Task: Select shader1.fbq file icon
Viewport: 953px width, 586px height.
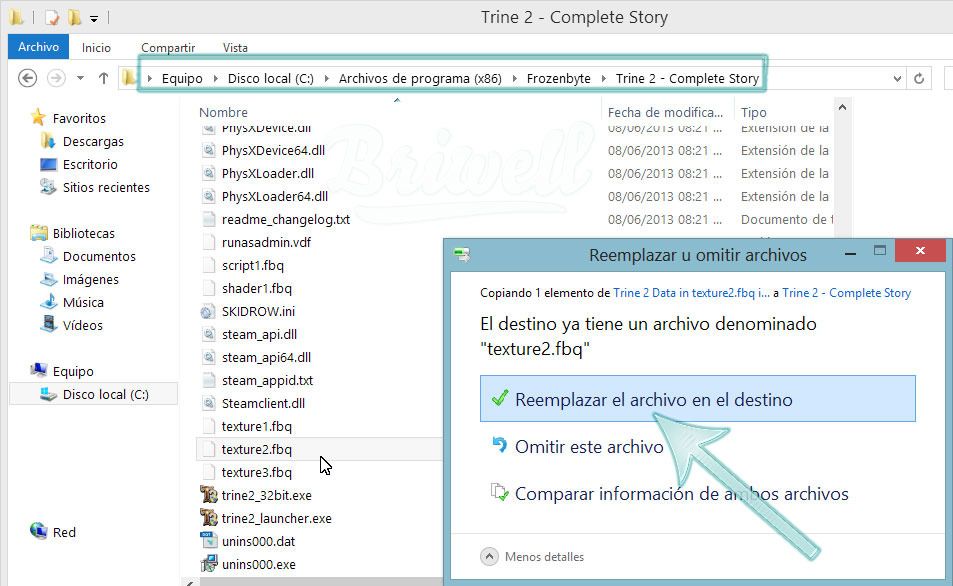Action: [x=208, y=288]
